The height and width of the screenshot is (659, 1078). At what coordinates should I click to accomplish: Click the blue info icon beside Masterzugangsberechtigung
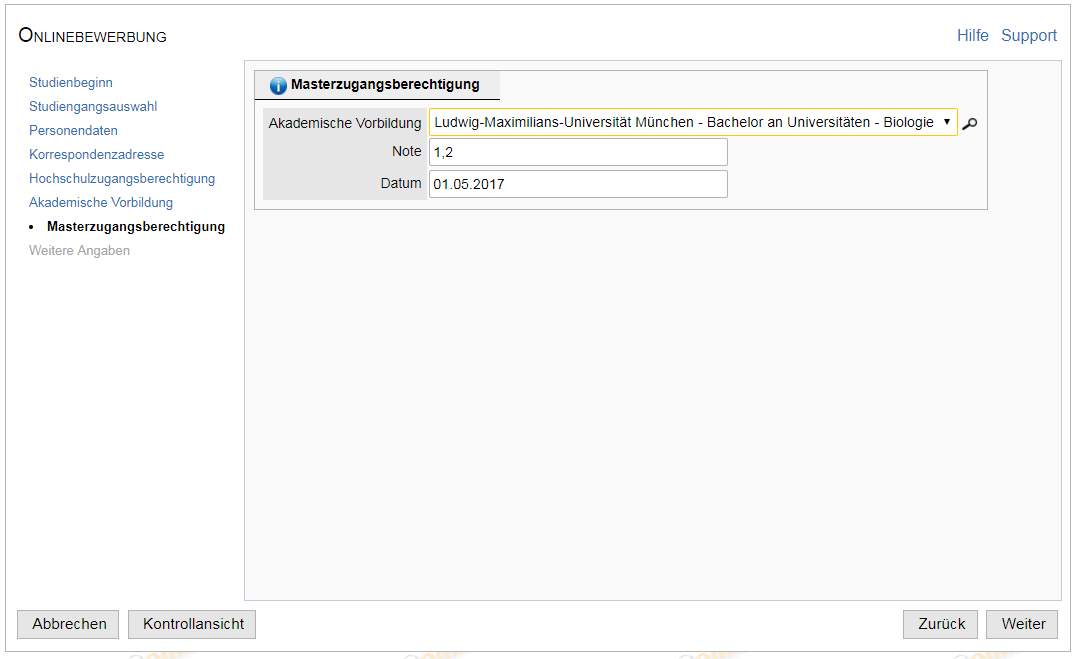[278, 86]
